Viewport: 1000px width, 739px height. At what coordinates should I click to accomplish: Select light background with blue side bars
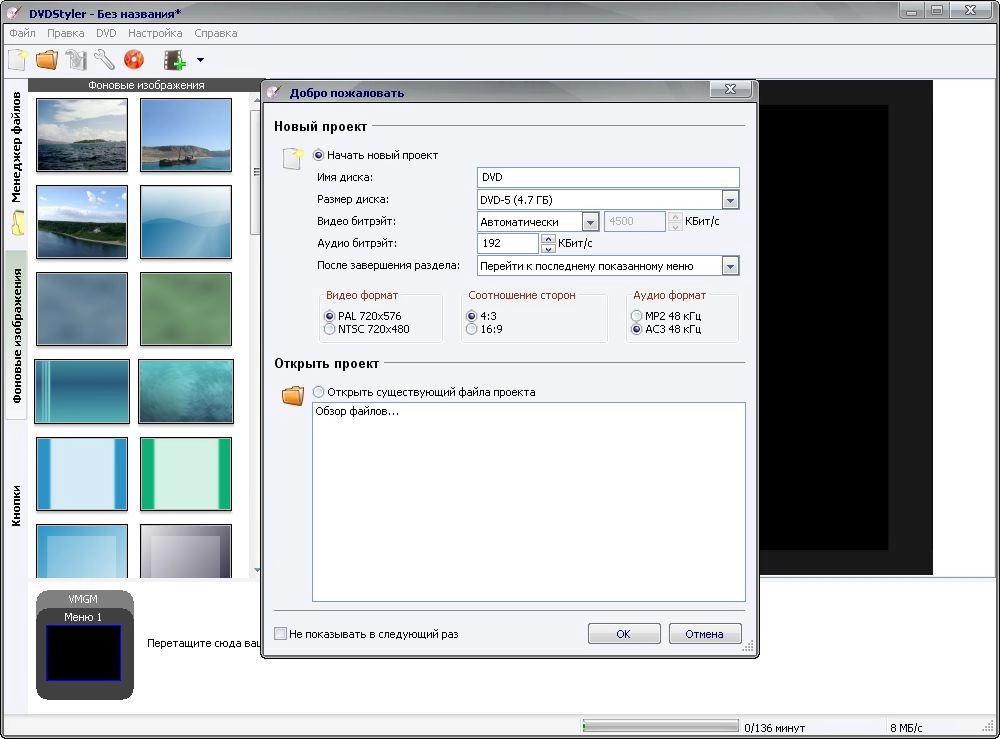(82, 474)
